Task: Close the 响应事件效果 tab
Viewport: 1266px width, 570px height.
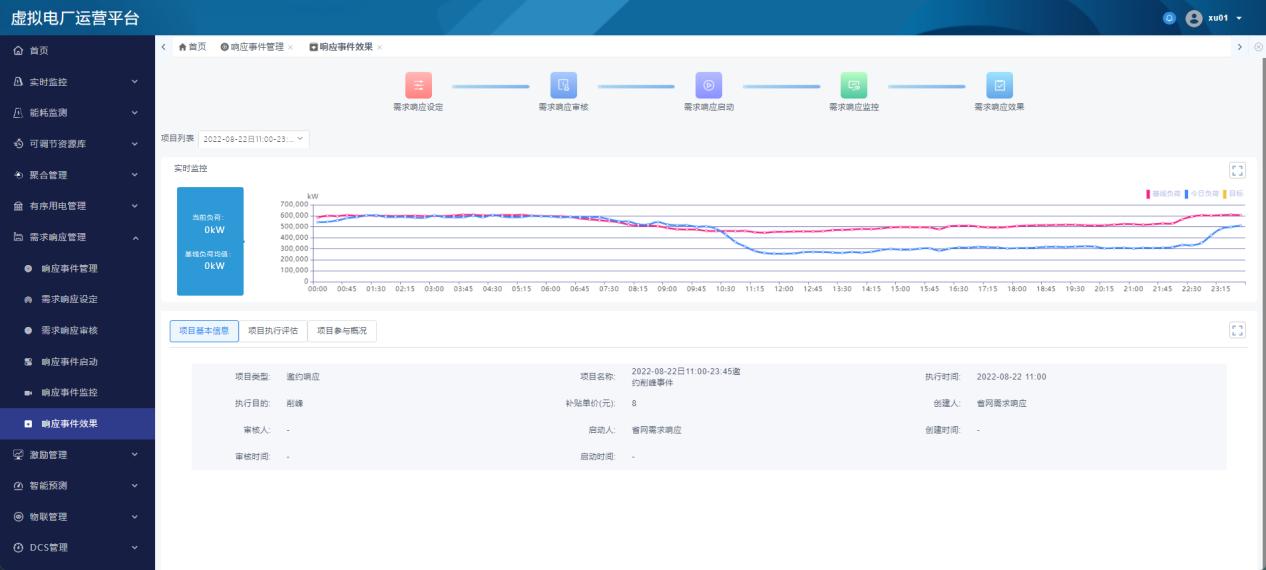Action: pyautogui.click(x=379, y=47)
